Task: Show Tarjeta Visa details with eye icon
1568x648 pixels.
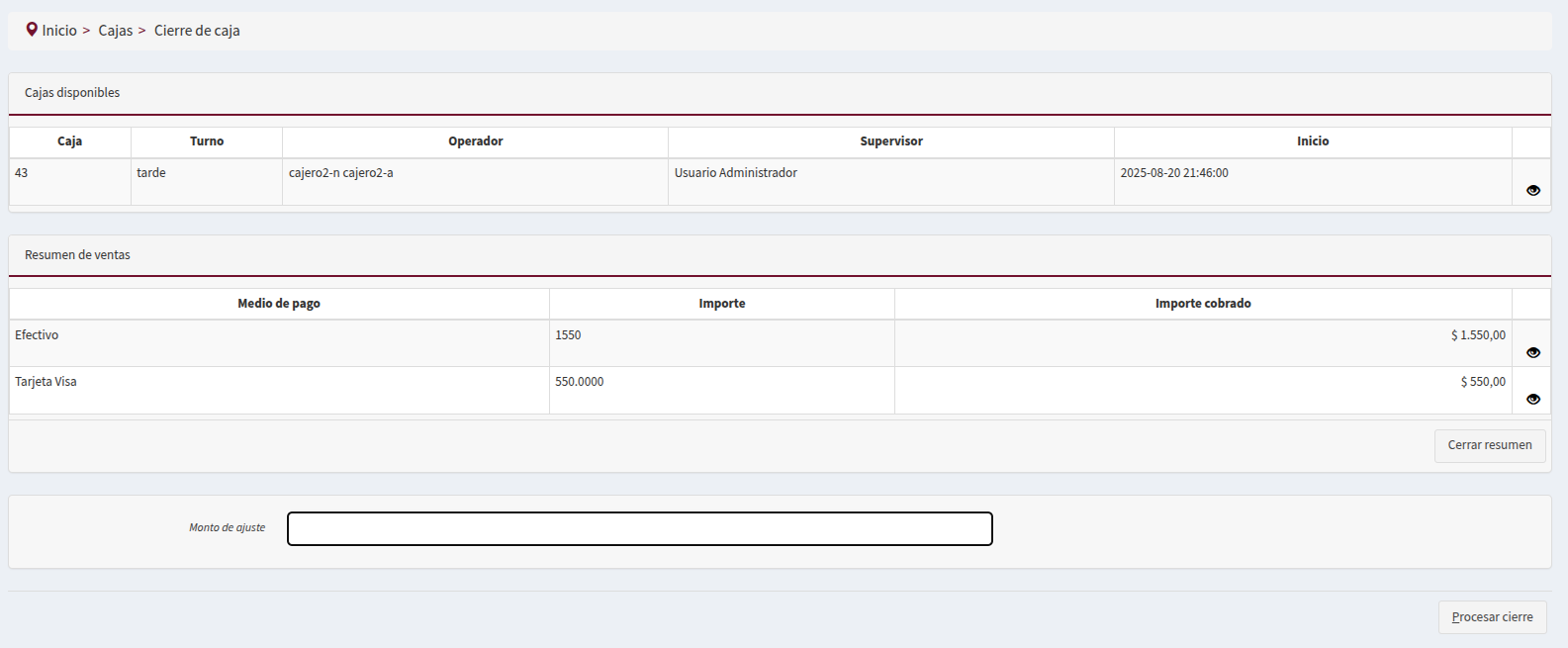Action: pyautogui.click(x=1532, y=399)
